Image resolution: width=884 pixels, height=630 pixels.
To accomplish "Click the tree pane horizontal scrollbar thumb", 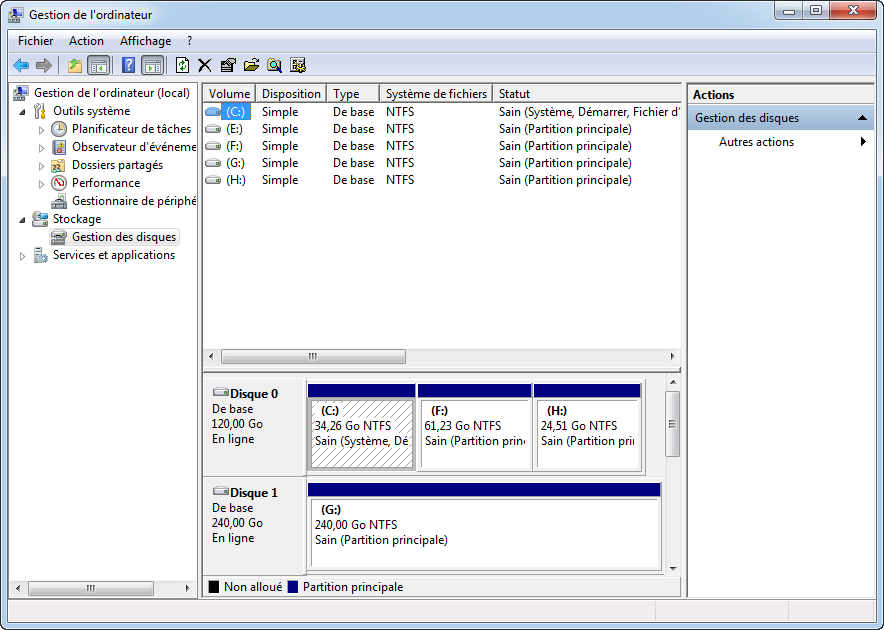I will [x=91, y=588].
